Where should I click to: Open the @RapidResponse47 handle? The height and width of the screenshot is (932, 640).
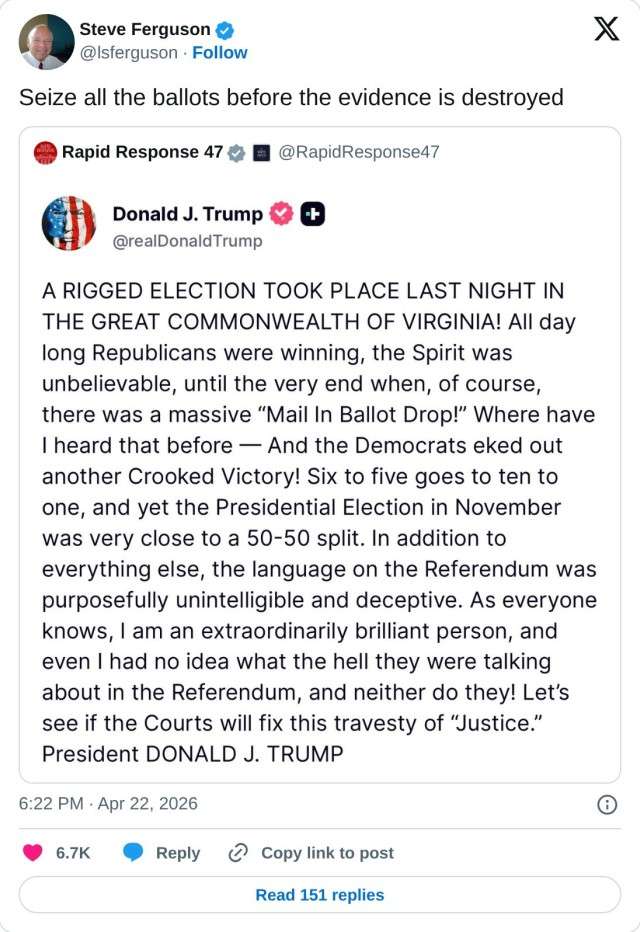358,152
